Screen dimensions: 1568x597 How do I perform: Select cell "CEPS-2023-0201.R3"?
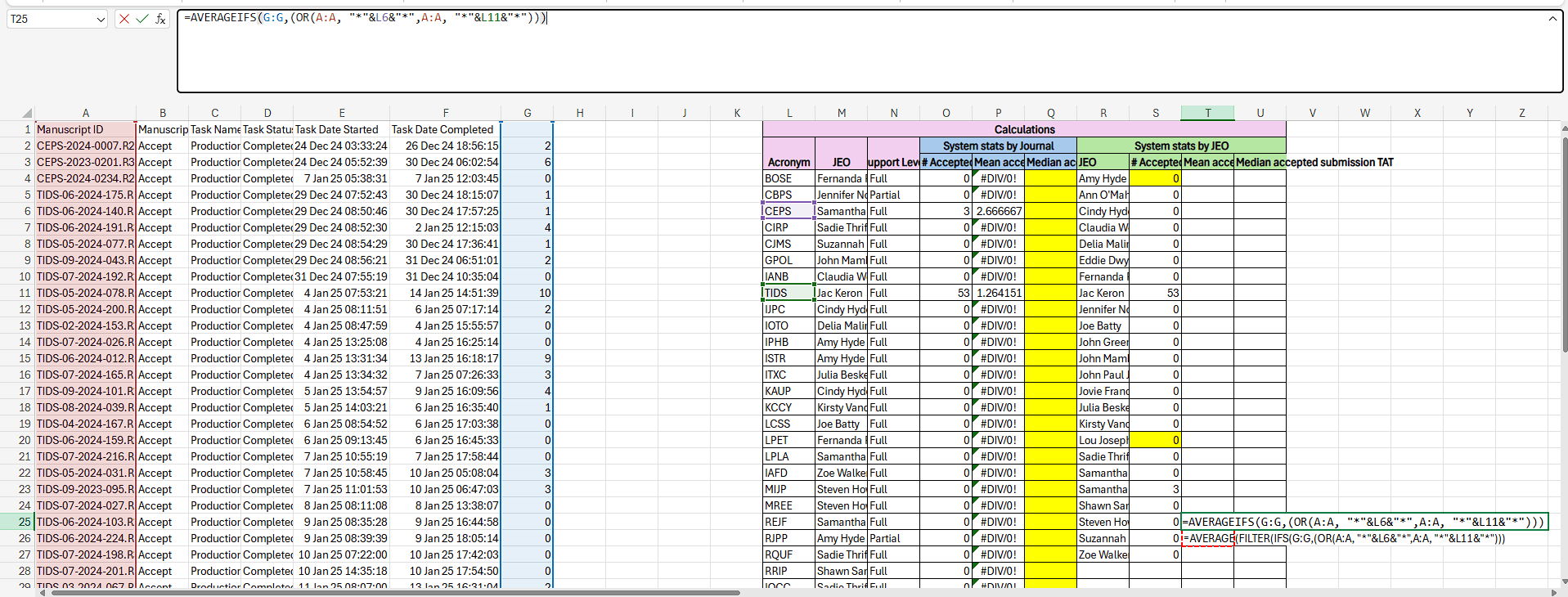pyautogui.click(x=85, y=162)
